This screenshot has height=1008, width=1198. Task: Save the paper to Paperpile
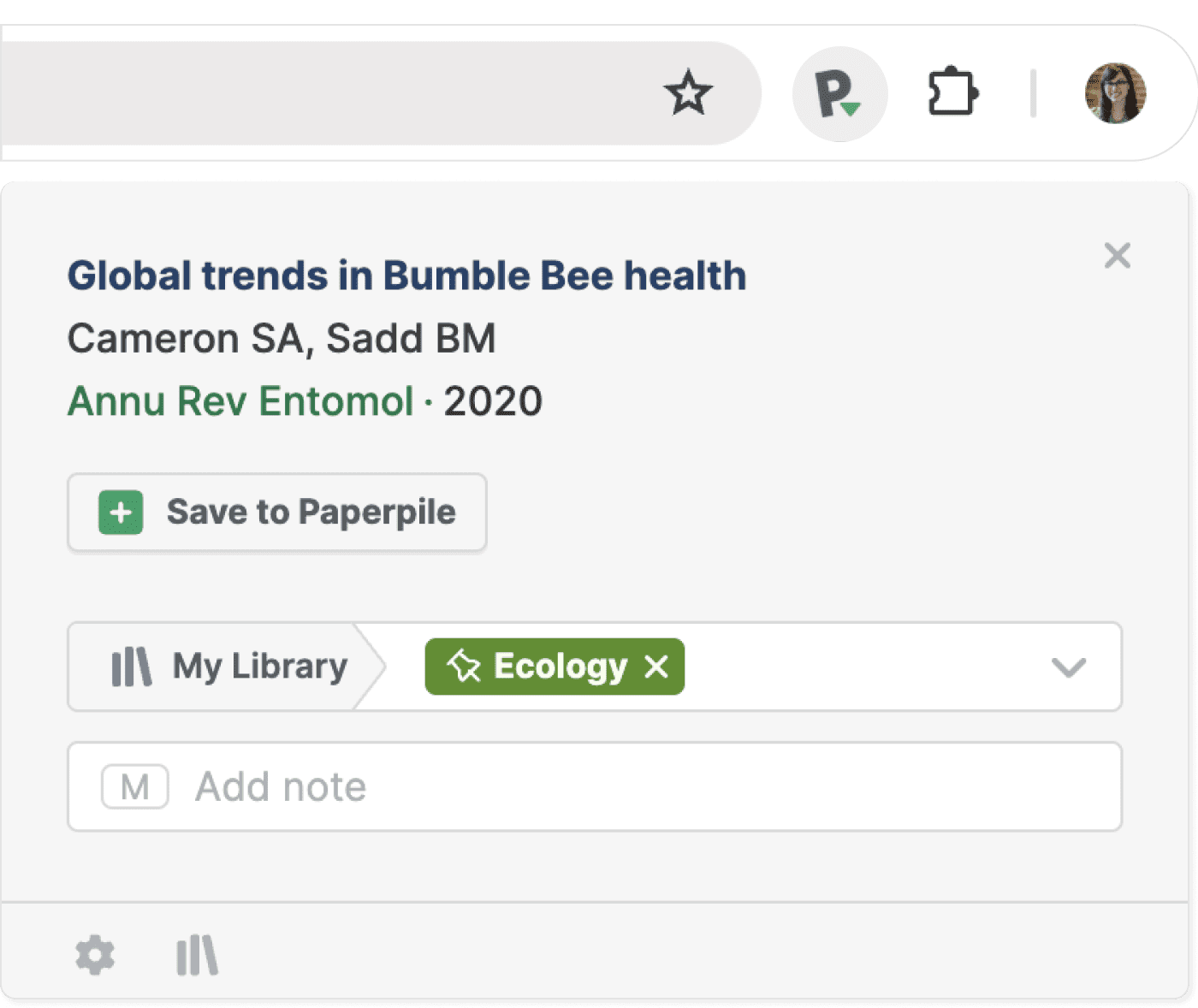coord(277,513)
